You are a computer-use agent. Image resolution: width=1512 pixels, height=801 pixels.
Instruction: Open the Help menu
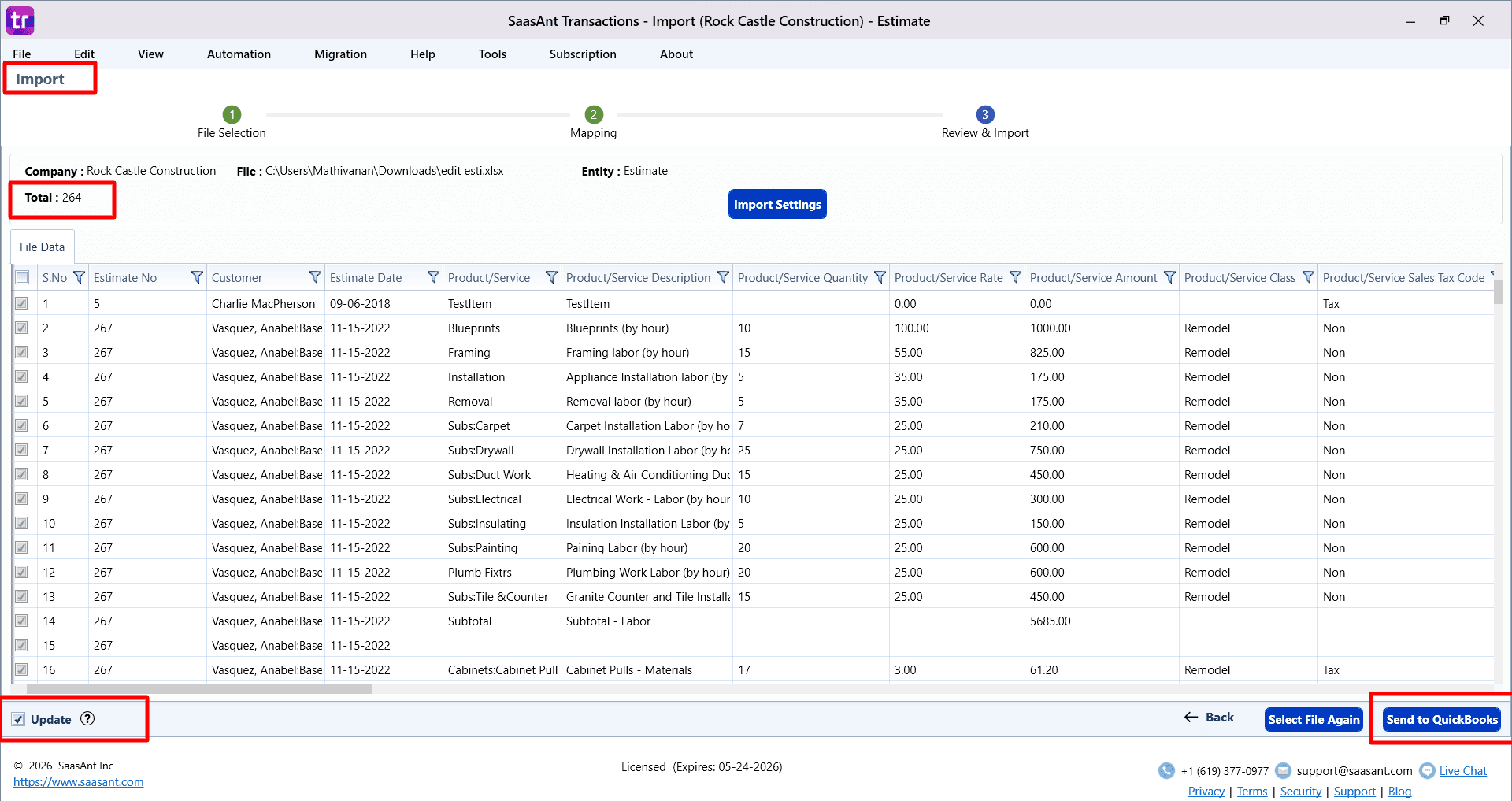pos(423,54)
